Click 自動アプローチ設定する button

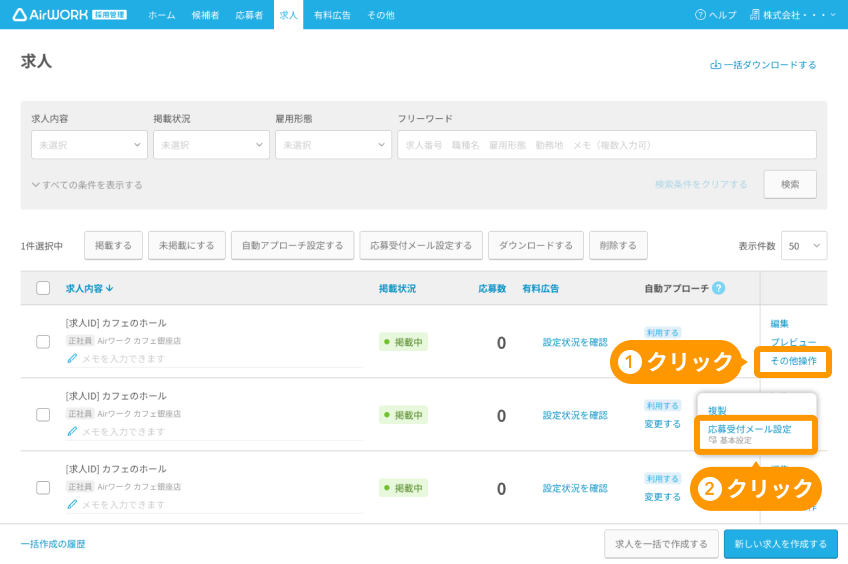click(x=293, y=245)
